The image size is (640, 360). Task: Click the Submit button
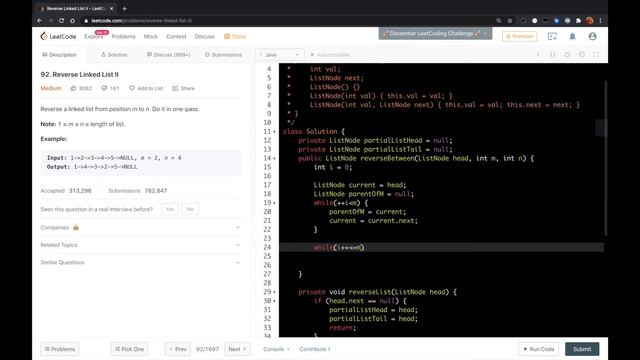point(582,349)
